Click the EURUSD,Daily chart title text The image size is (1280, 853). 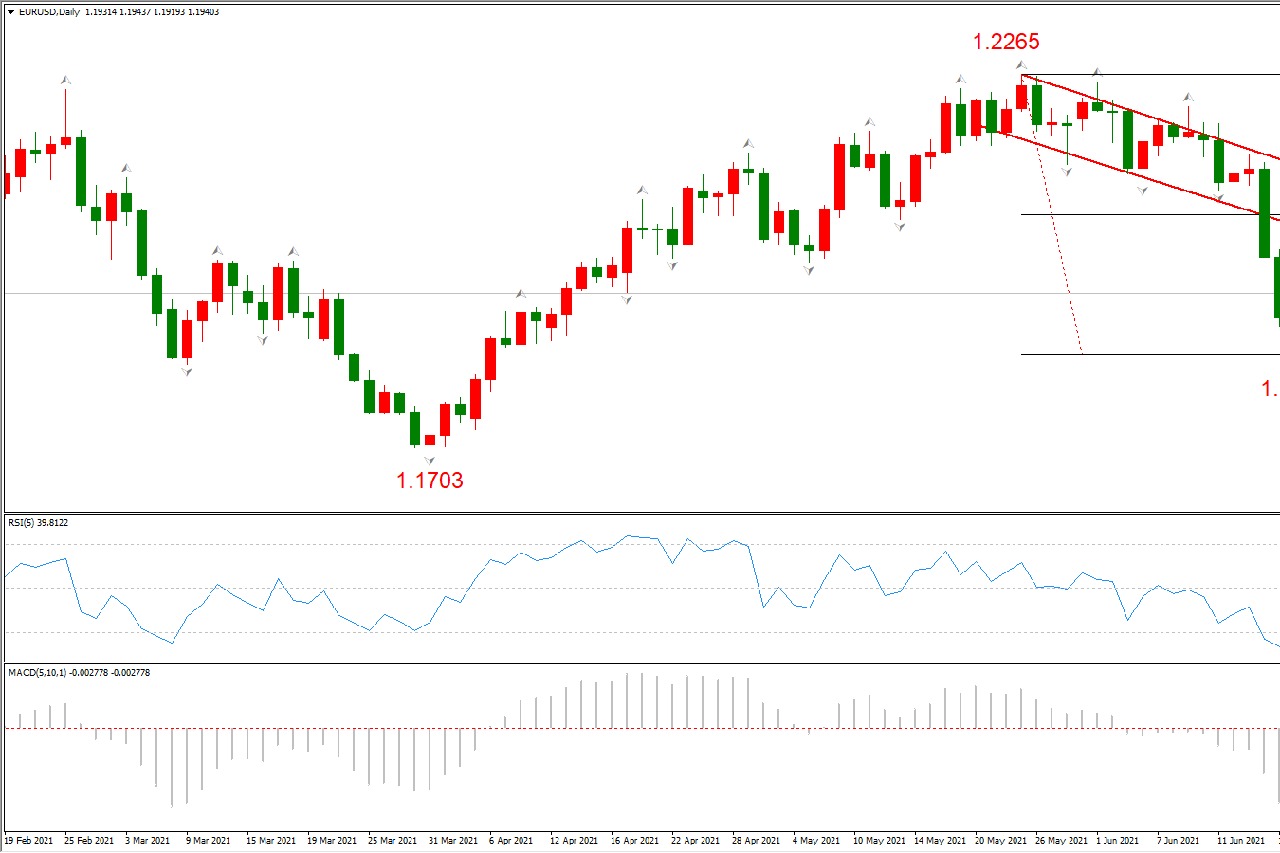50,12
